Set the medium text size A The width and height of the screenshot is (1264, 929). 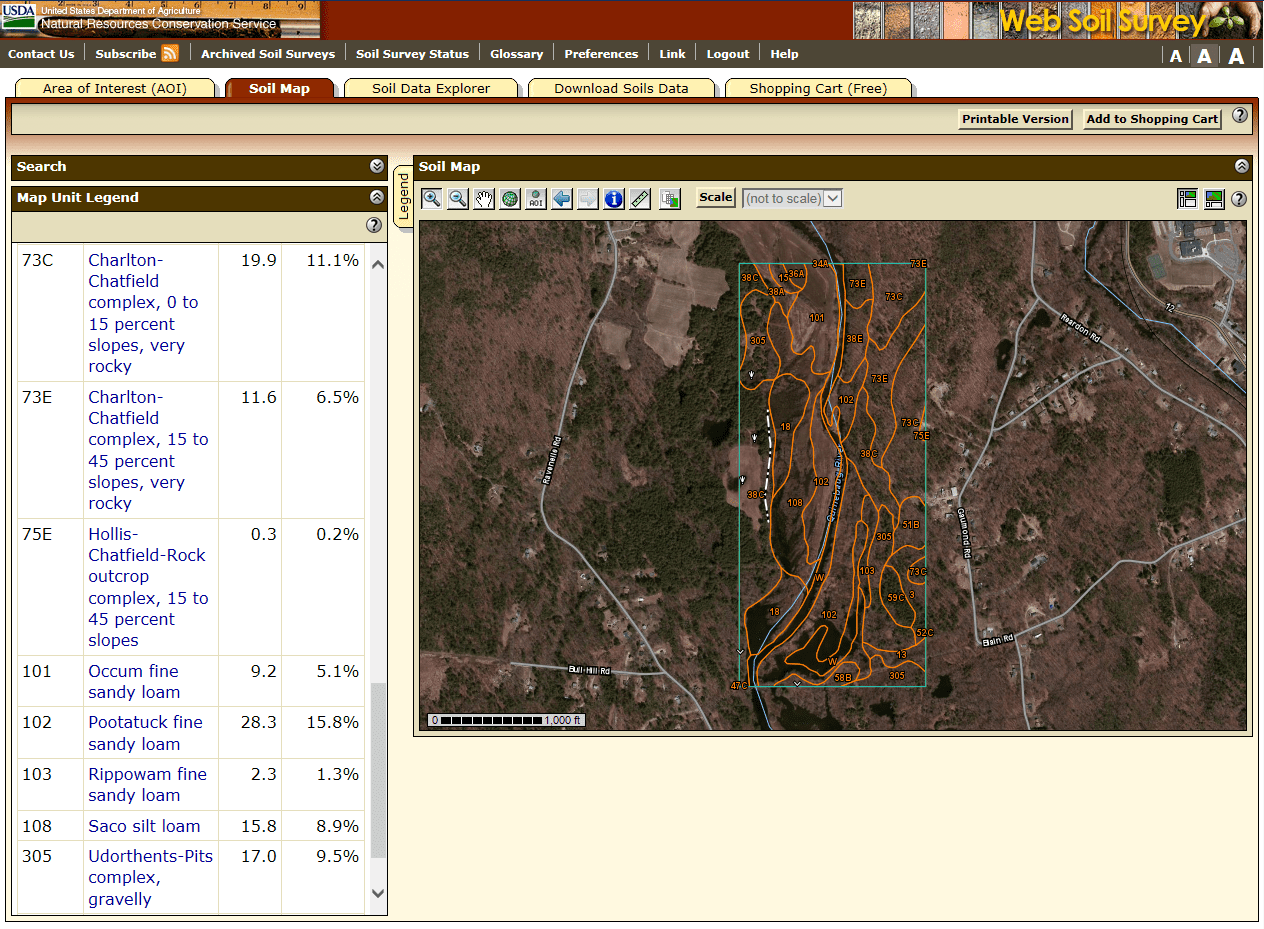click(x=1205, y=56)
